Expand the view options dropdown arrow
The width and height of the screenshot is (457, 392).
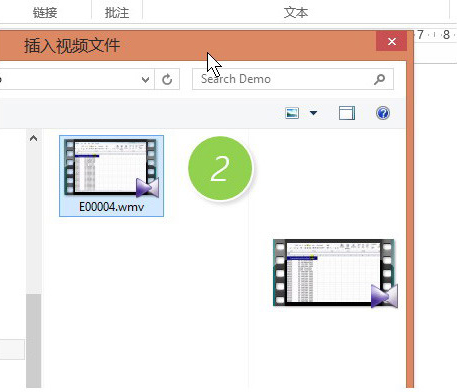click(313, 113)
